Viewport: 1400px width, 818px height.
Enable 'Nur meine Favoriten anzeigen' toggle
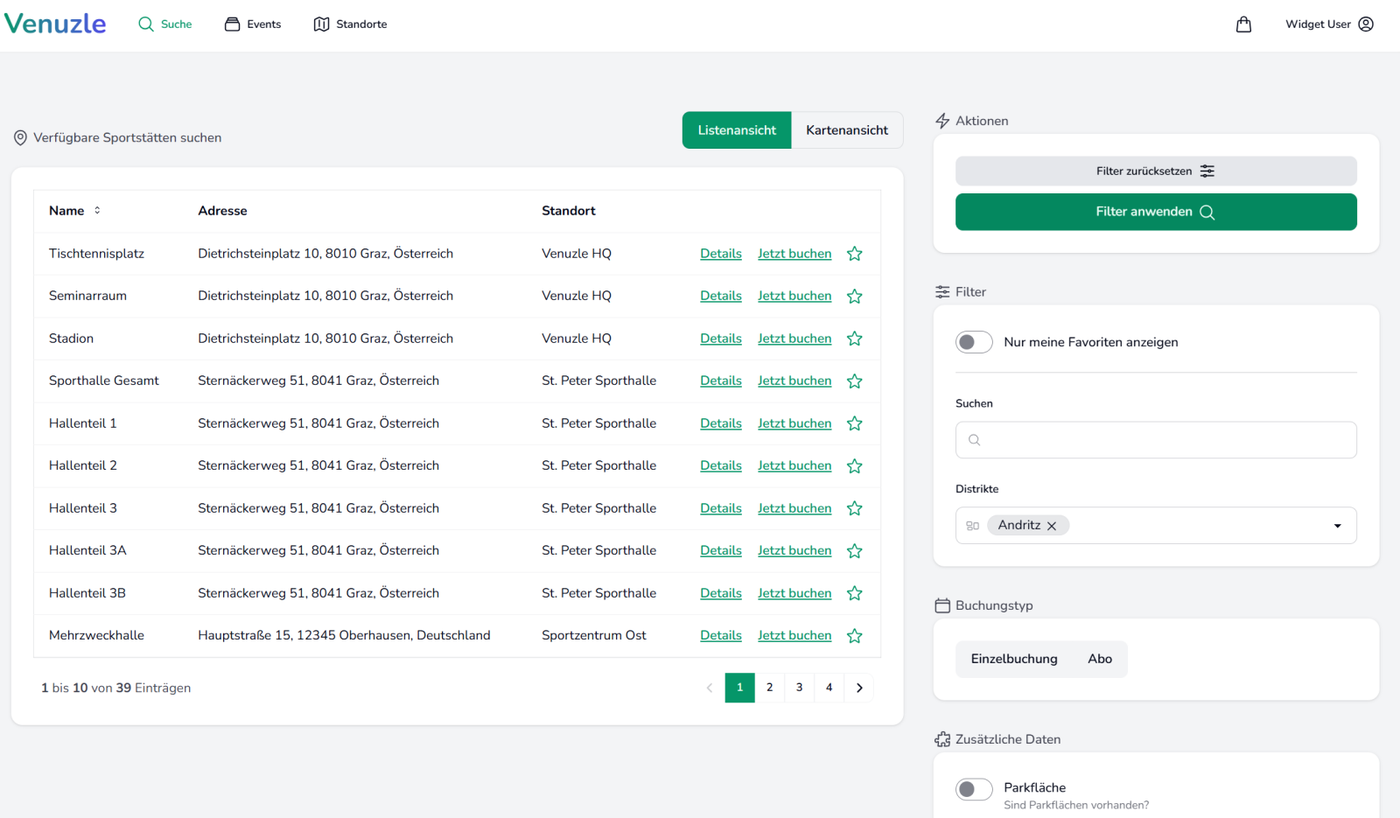[x=973, y=342]
